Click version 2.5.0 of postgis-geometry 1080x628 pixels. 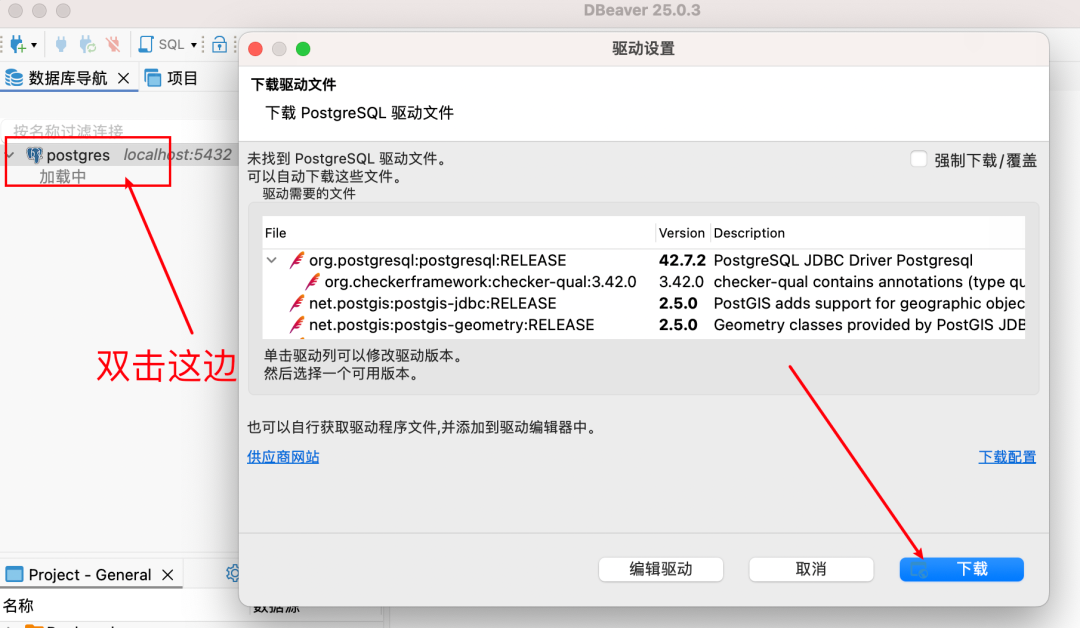tap(678, 324)
